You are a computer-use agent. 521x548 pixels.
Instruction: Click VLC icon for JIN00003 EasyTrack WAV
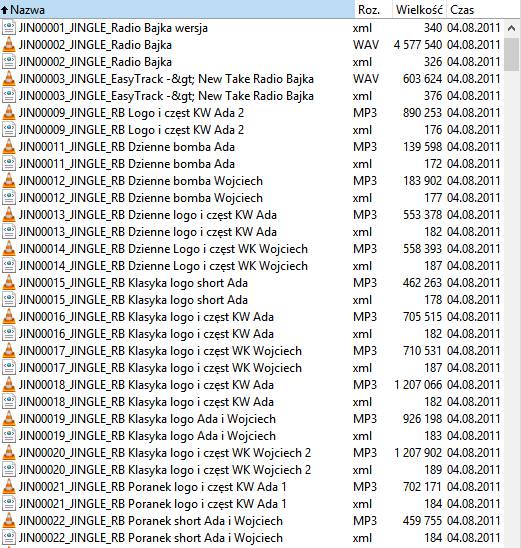tap(9, 79)
